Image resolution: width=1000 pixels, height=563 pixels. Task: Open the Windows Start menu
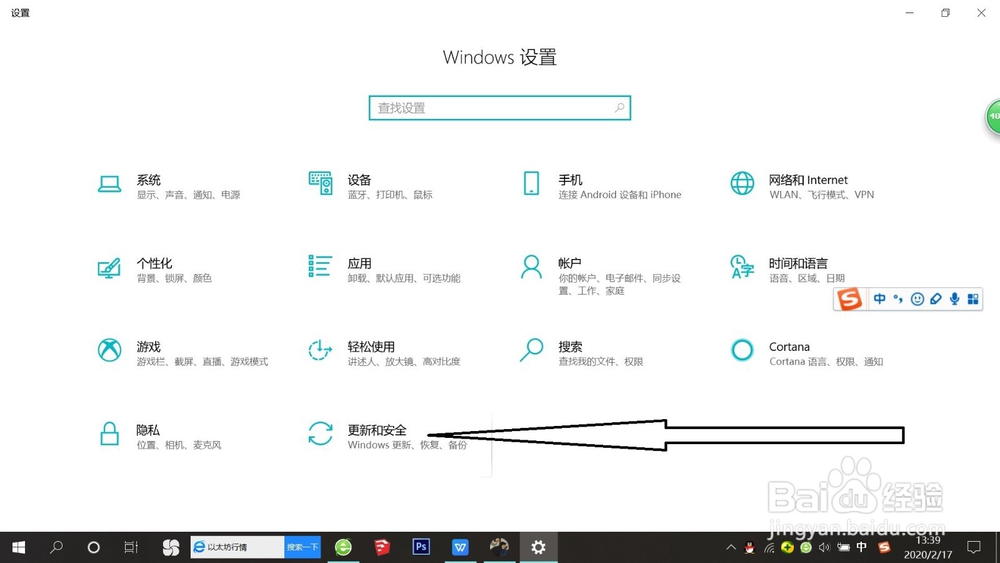(x=18, y=547)
